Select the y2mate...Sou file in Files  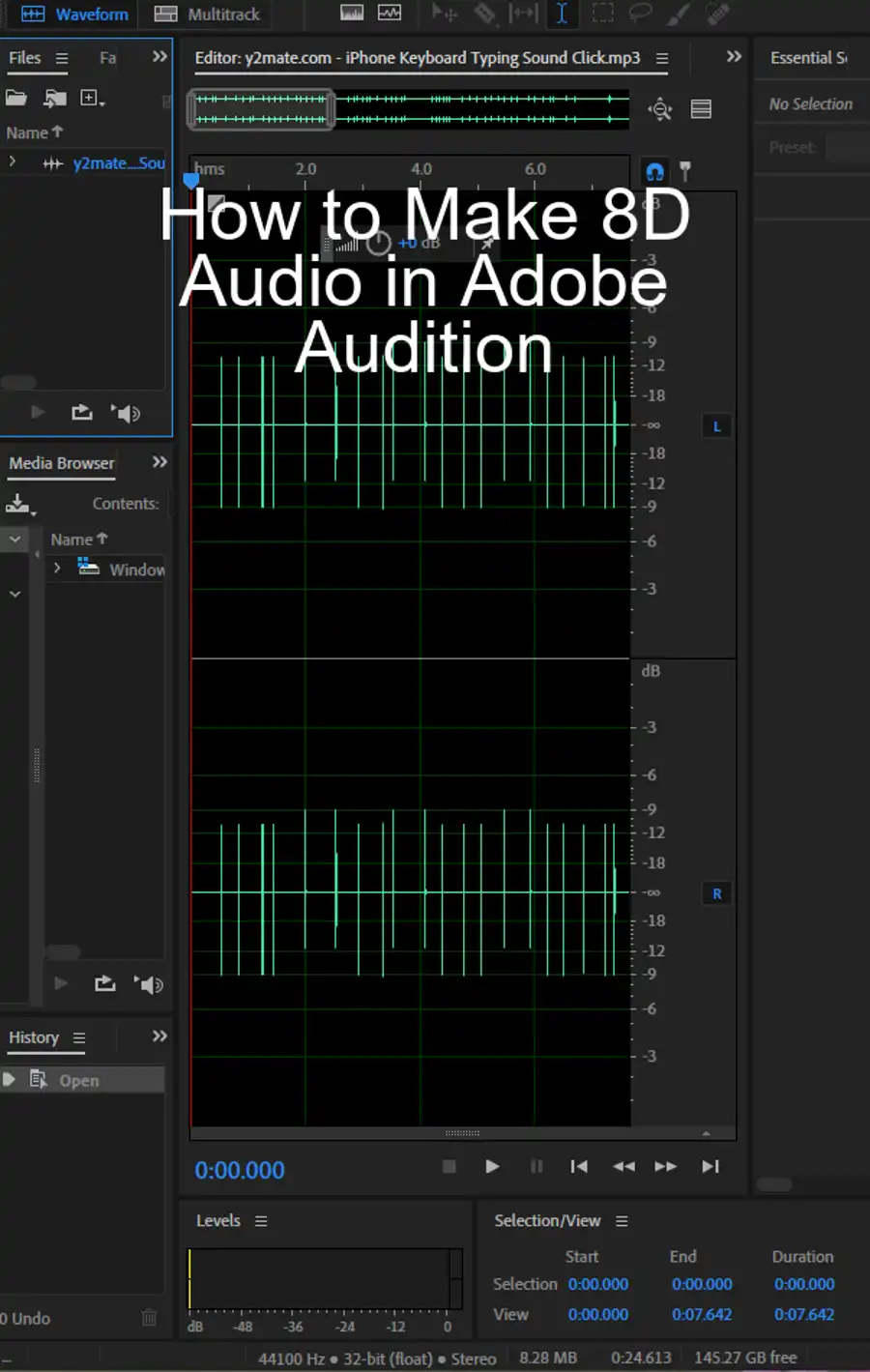coord(119,163)
